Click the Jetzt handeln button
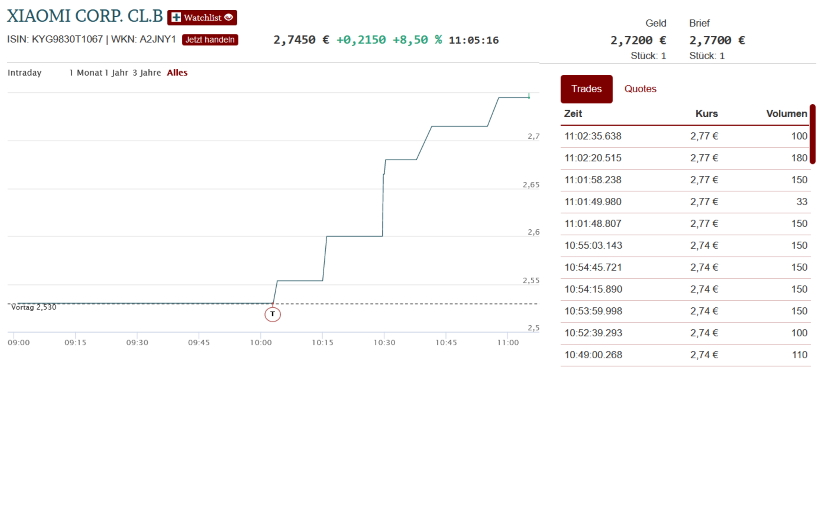Viewport: 821px width, 532px height. point(210,40)
